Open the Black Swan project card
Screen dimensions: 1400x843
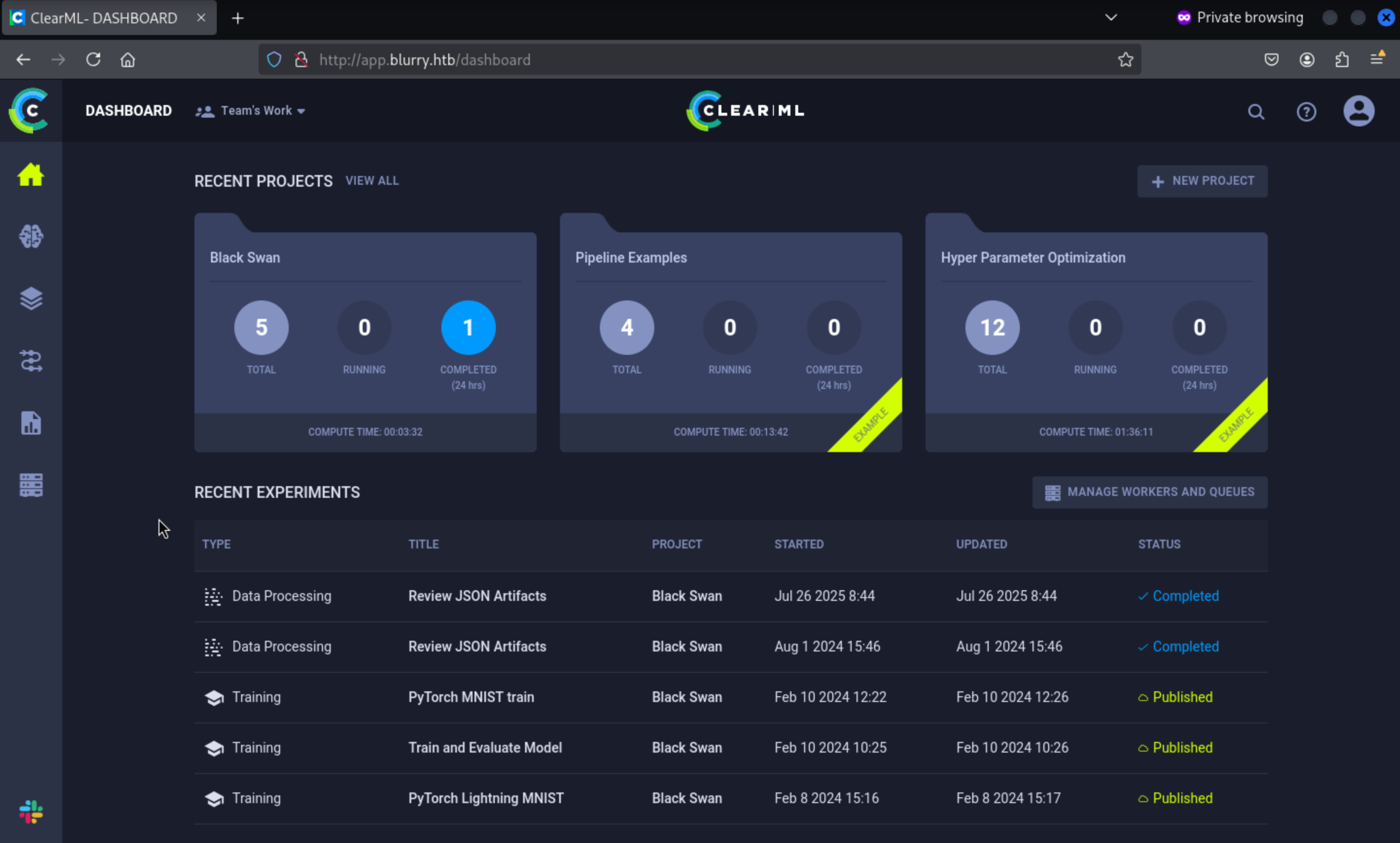[365, 333]
